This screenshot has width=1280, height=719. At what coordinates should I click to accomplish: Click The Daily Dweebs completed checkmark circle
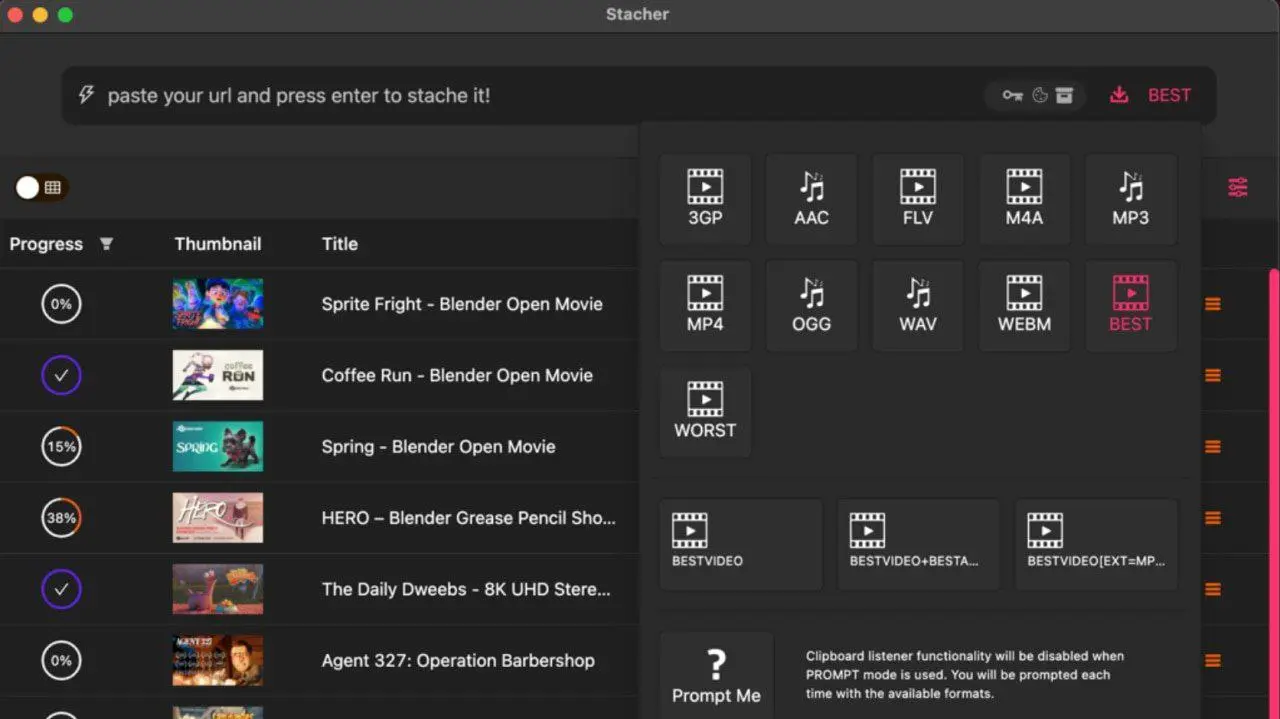[61, 589]
